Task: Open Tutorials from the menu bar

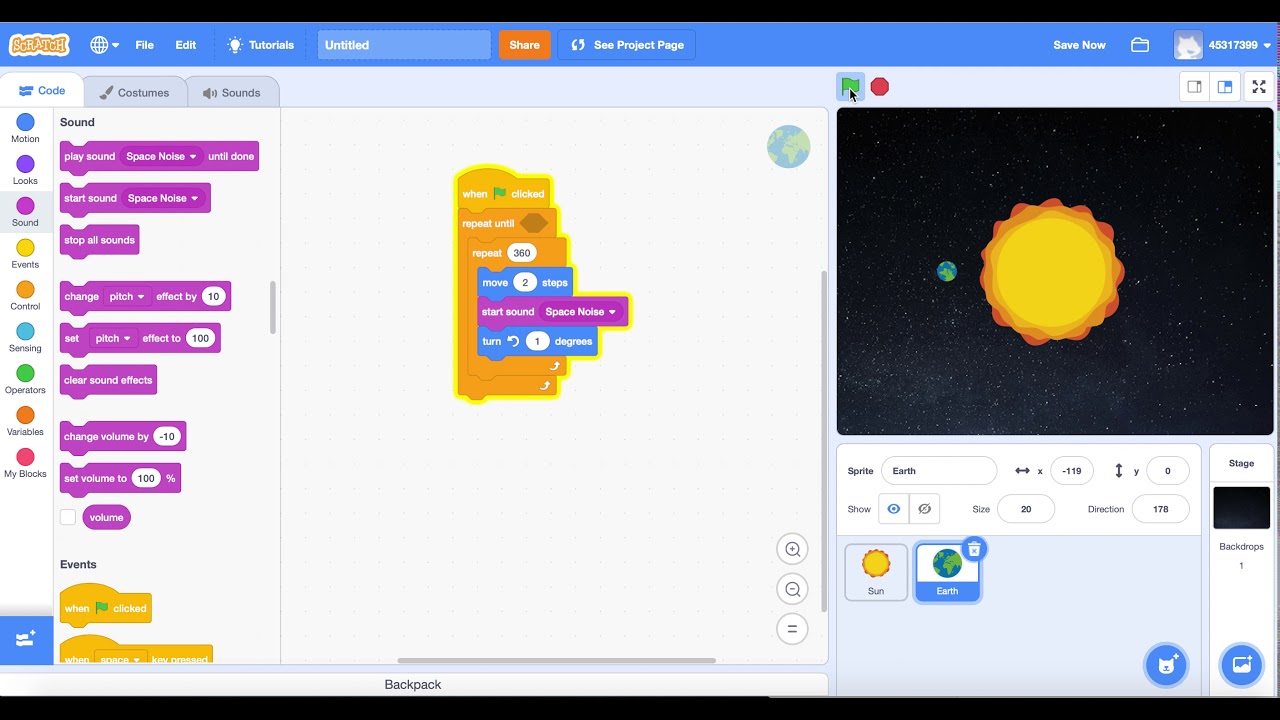Action: point(261,45)
